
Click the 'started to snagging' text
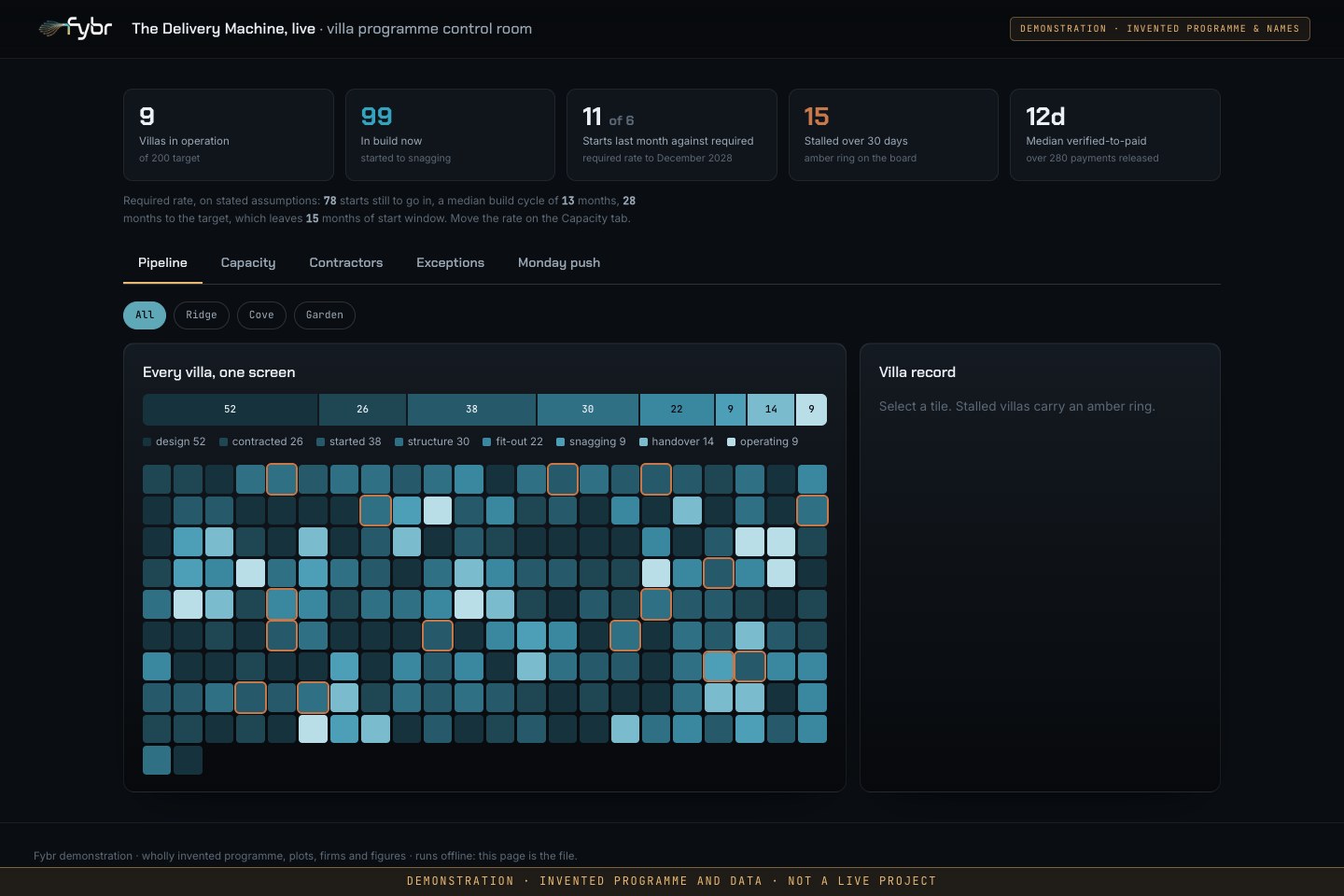(x=406, y=159)
